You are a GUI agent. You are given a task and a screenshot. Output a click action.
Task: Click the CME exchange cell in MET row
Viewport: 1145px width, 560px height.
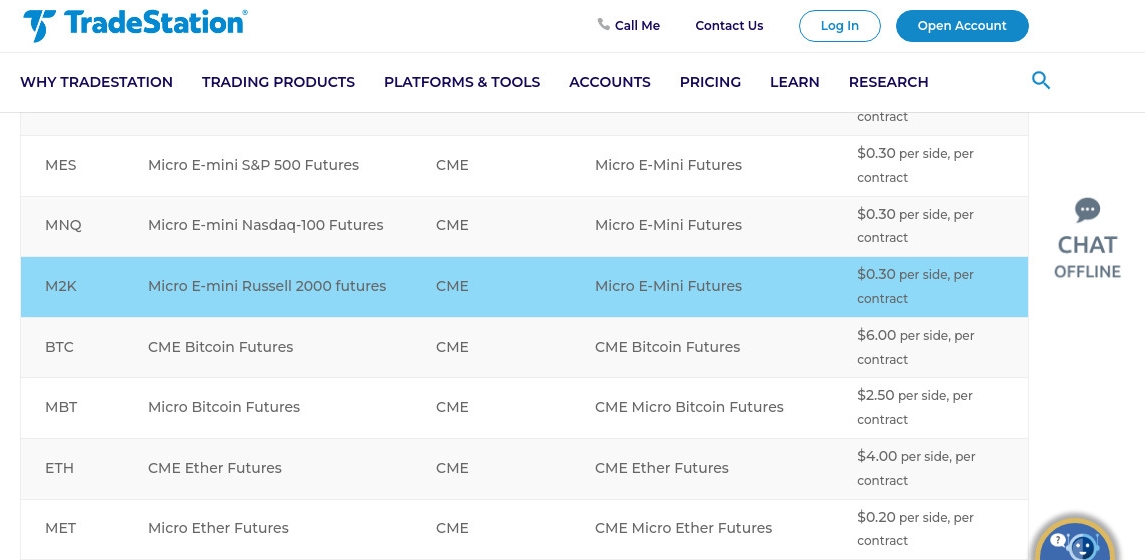(x=452, y=528)
